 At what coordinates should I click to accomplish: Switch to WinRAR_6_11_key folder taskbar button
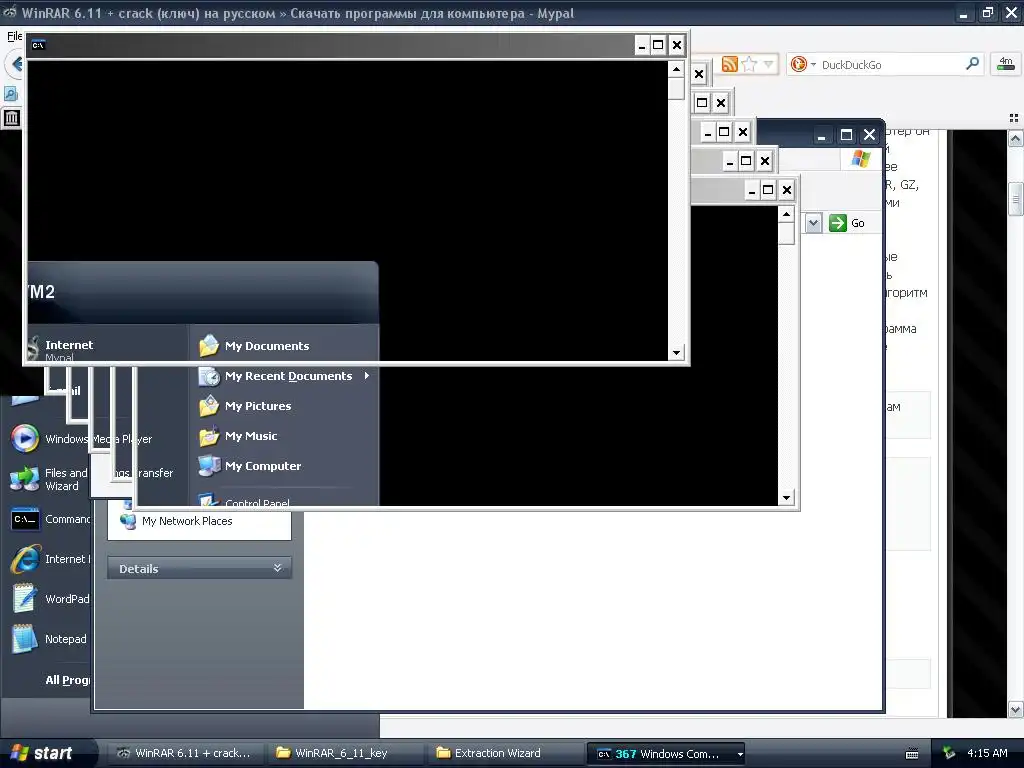pos(344,753)
